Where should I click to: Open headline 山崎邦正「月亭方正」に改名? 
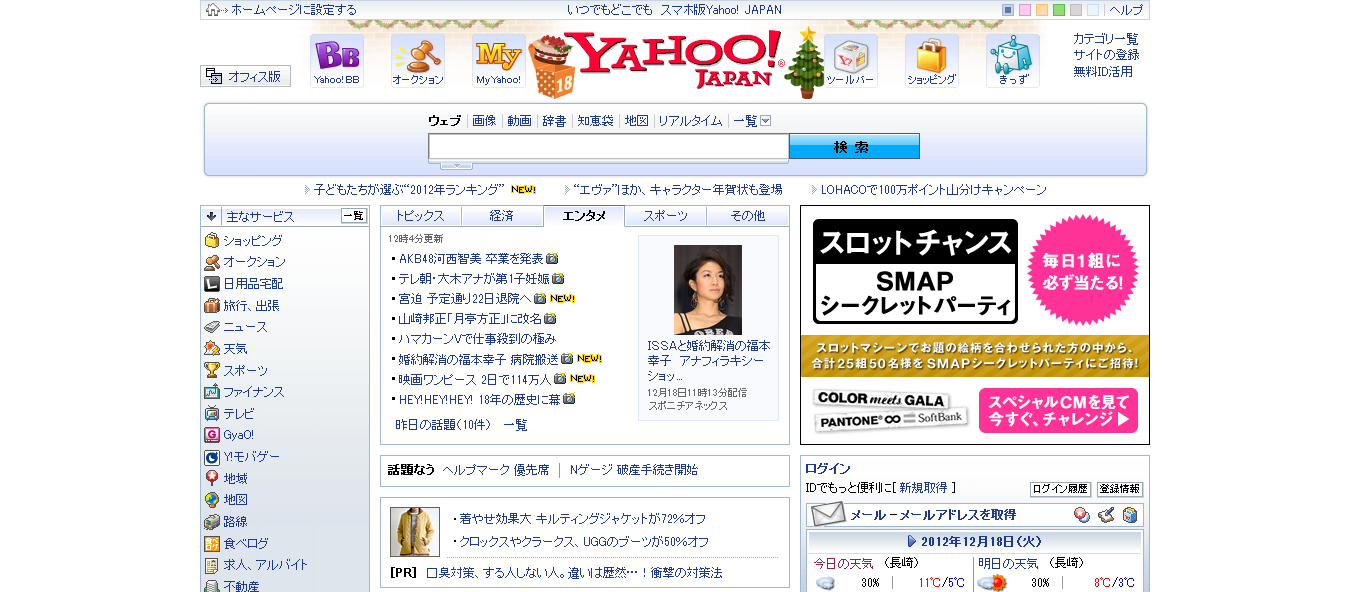click(471, 319)
